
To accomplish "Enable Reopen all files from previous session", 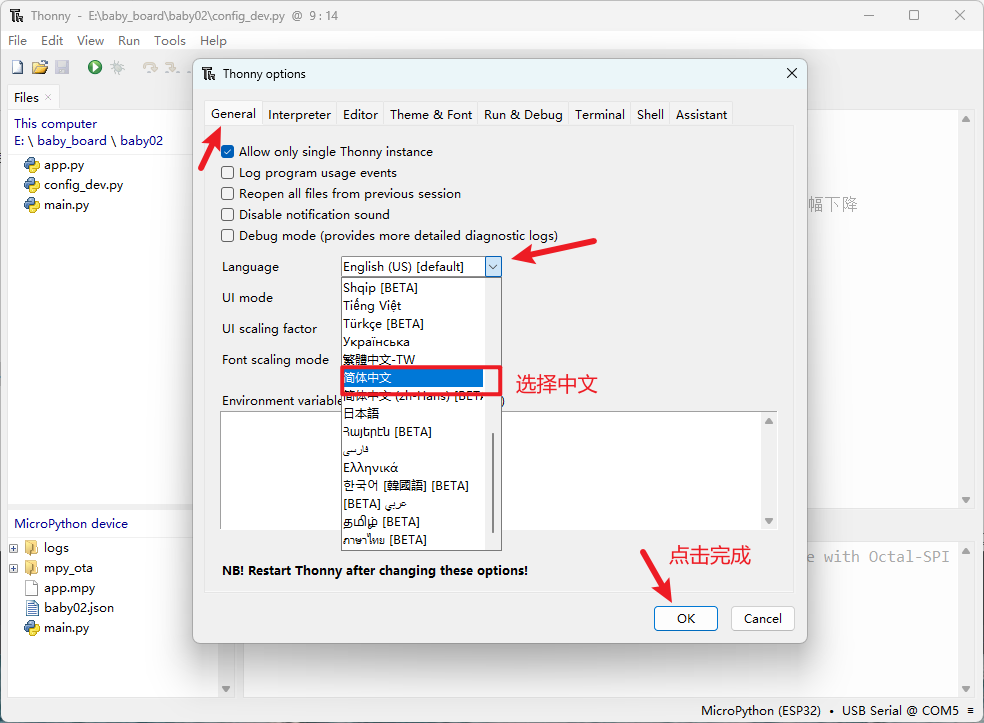I will coord(228,194).
